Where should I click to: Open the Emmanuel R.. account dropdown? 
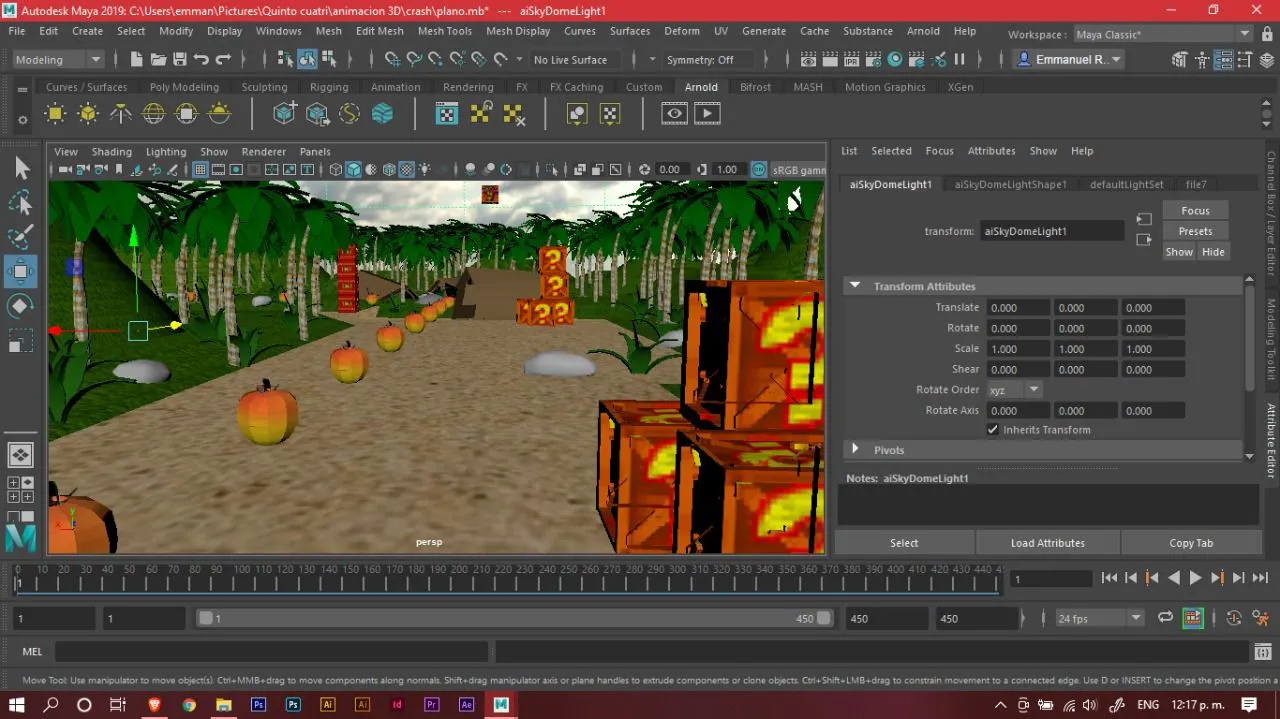pyautogui.click(x=1068, y=60)
